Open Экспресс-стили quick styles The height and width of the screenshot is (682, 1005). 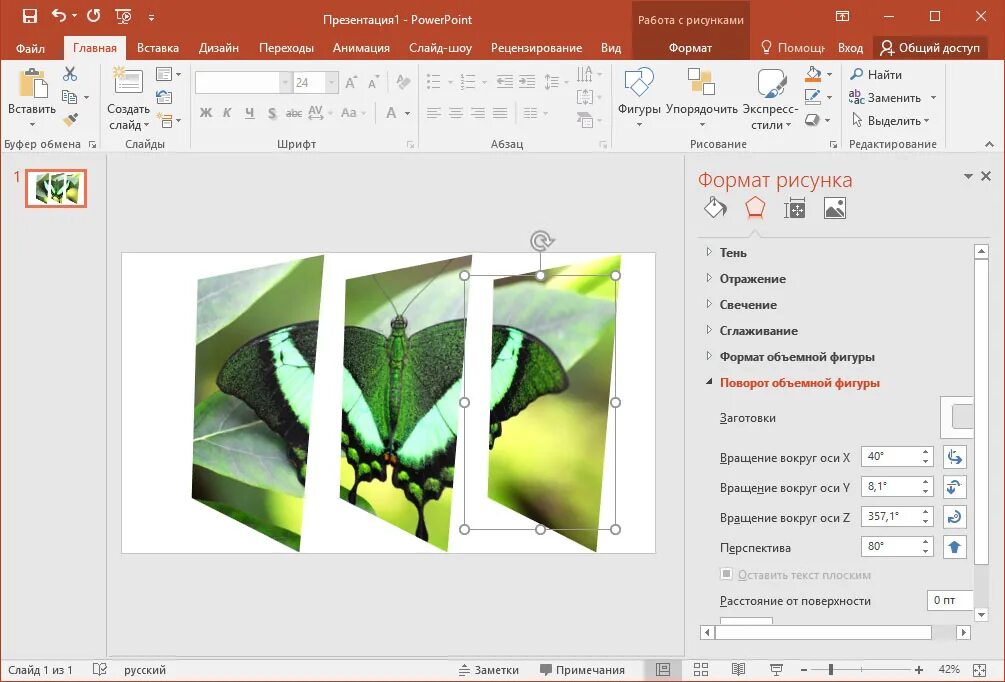770,99
